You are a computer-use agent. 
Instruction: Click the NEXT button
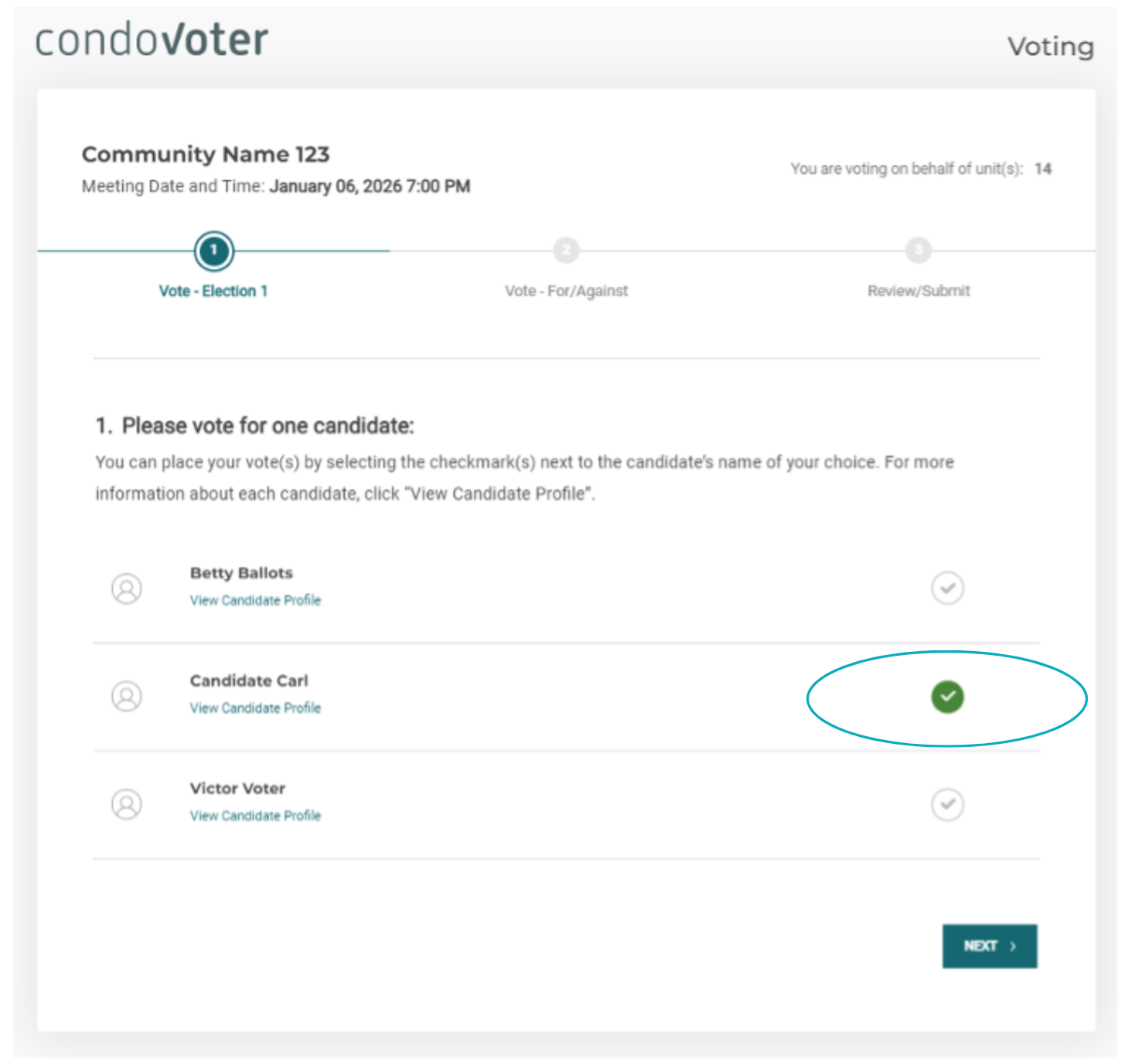[x=990, y=946]
